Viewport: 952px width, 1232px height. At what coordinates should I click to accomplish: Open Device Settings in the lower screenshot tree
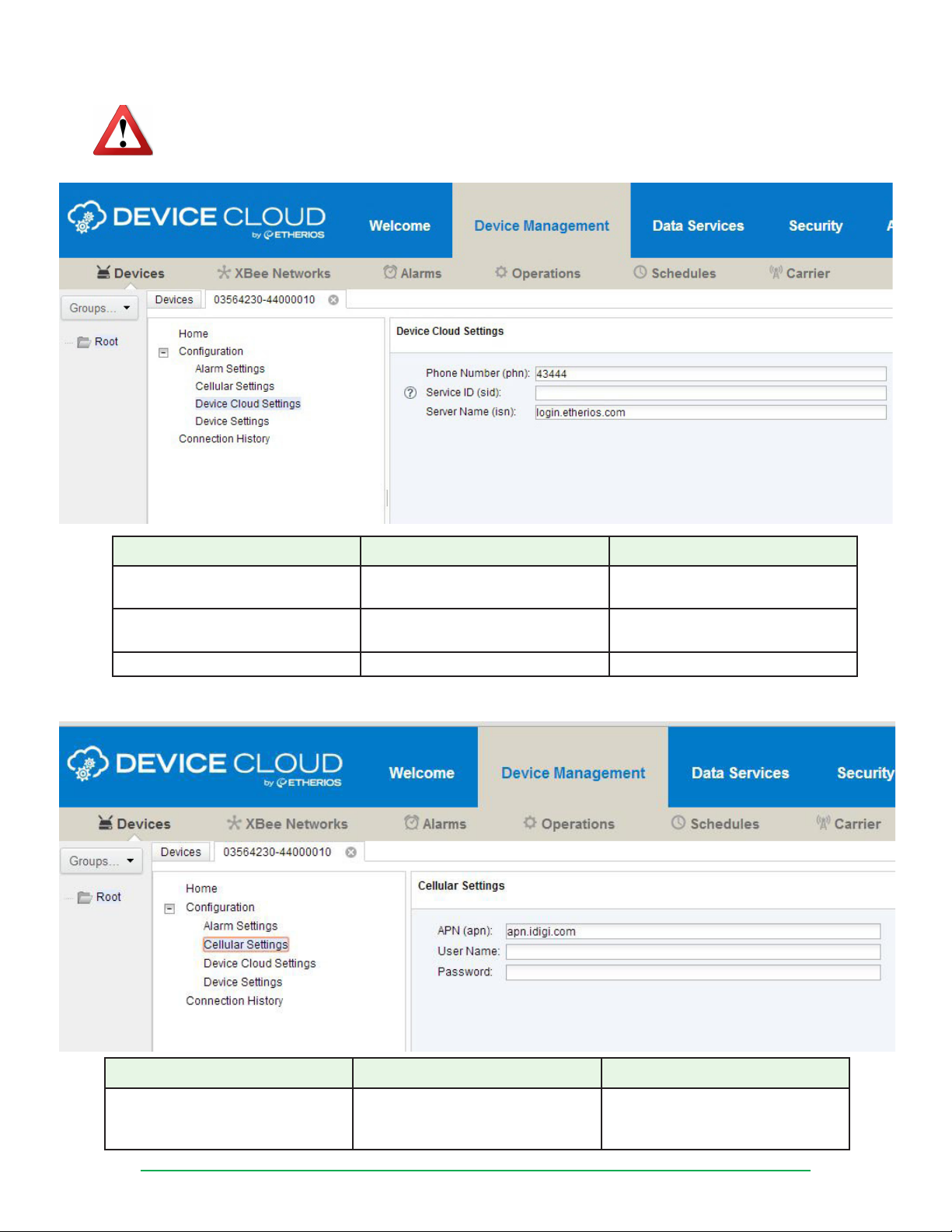point(243,982)
